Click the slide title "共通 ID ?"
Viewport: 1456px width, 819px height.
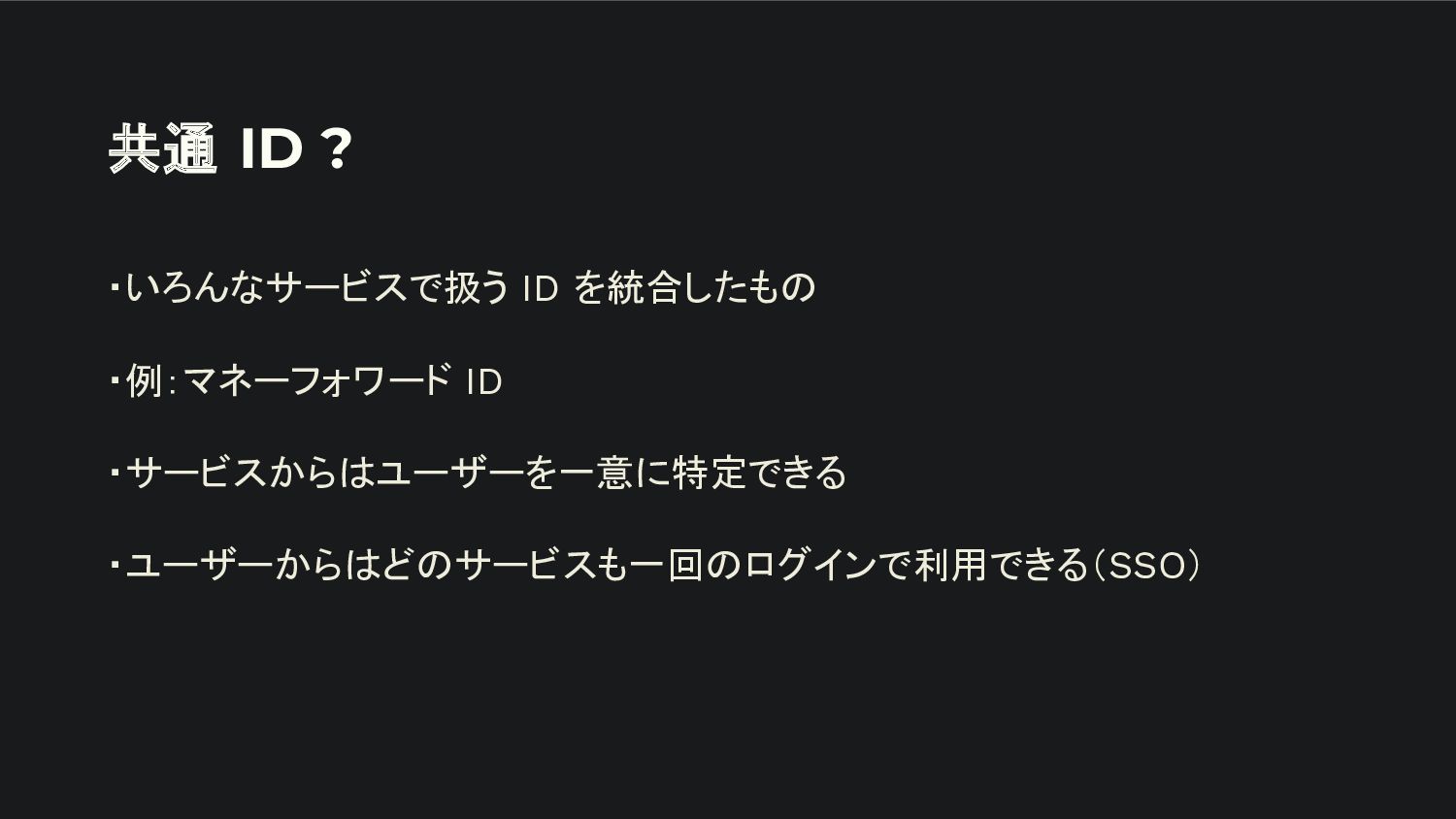coord(229,148)
